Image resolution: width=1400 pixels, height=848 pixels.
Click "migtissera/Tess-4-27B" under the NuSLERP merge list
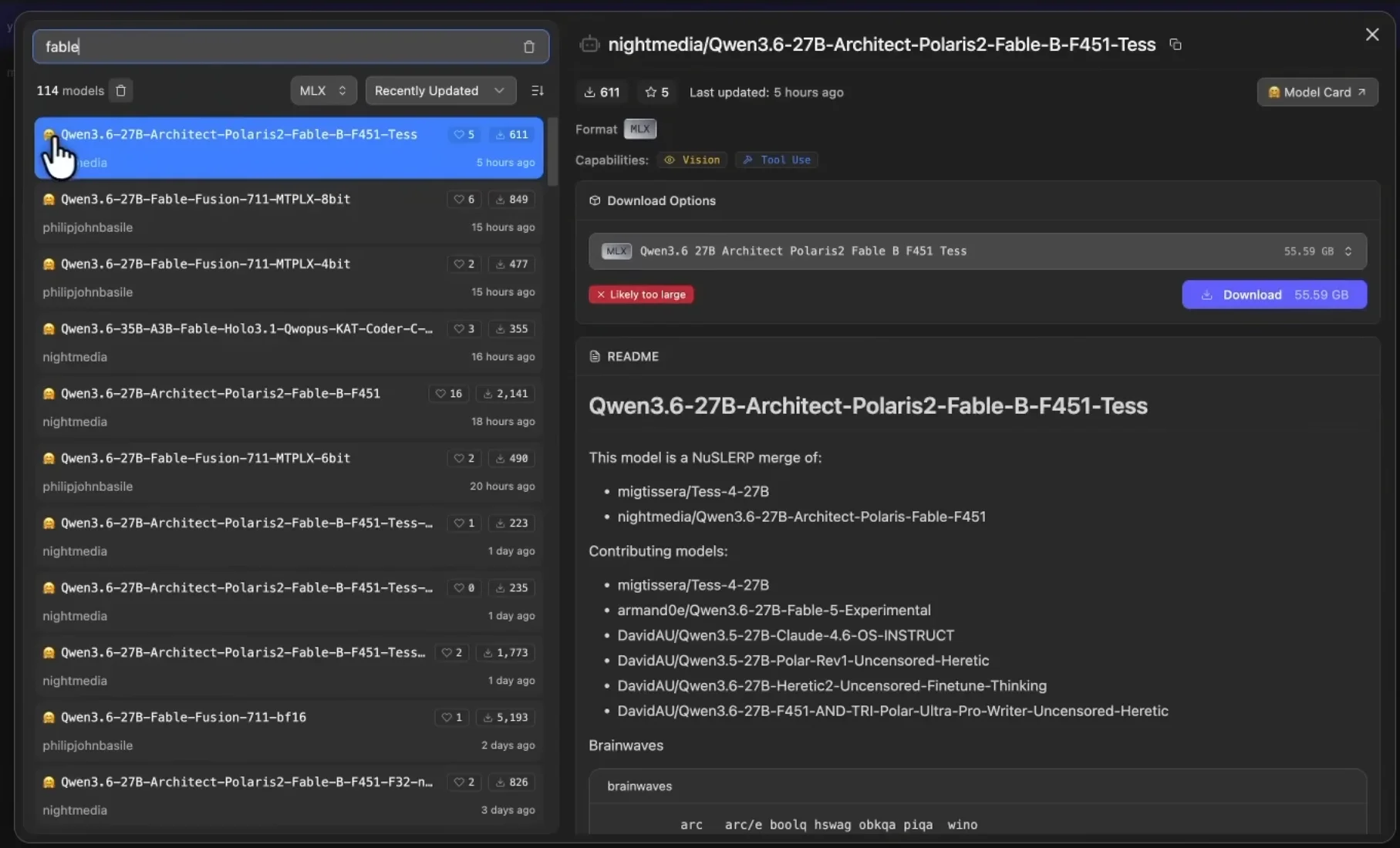click(x=693, y=492)
